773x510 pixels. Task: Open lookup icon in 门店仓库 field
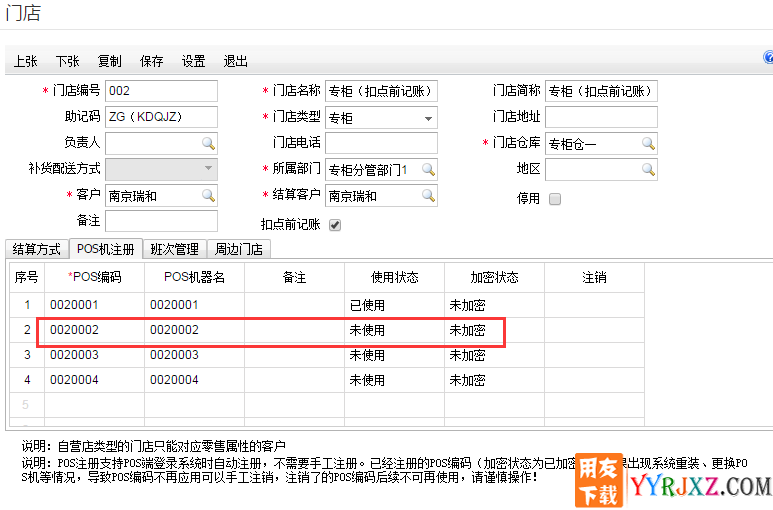point(648,143)
